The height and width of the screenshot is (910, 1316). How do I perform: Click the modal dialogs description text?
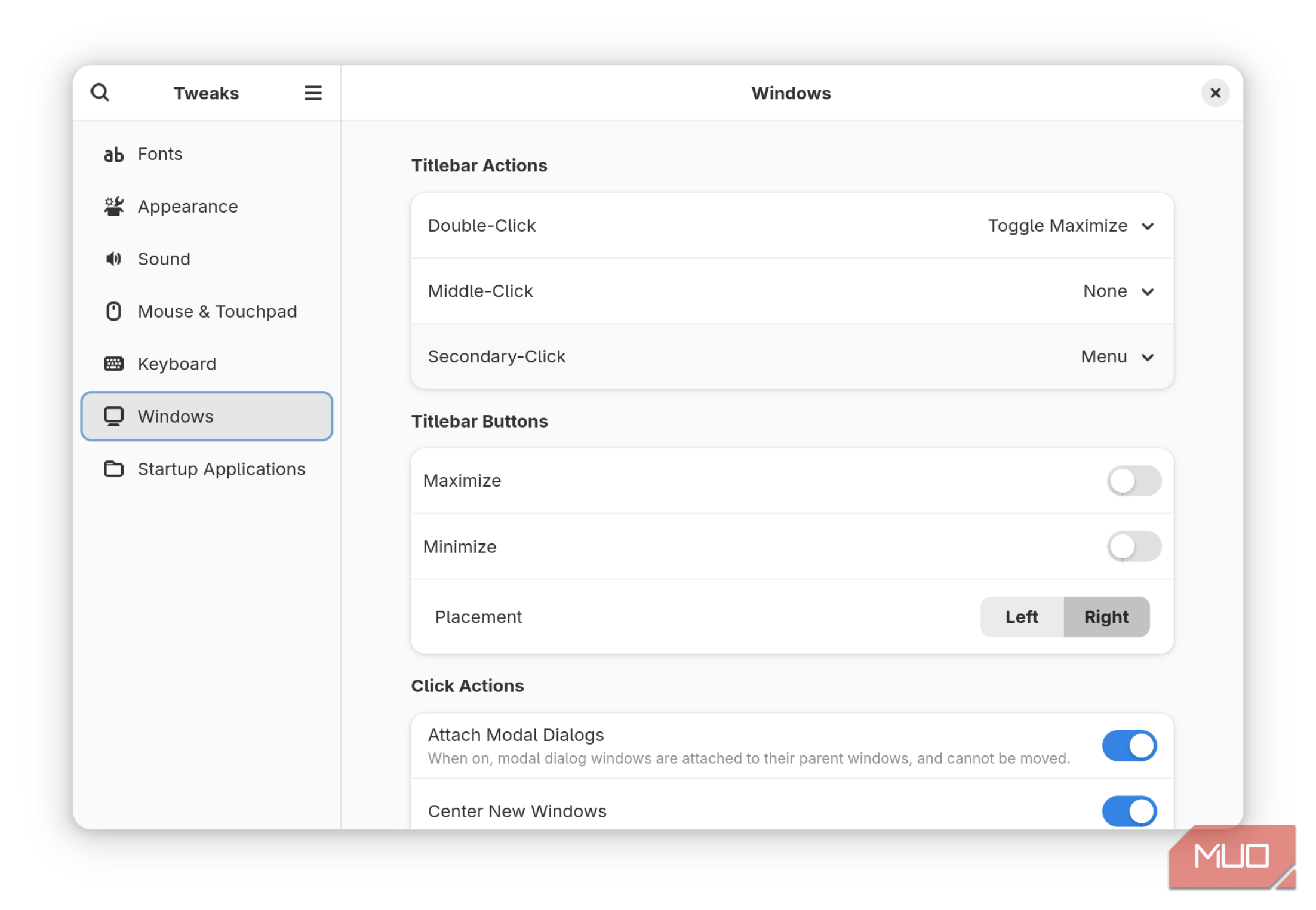749,758
